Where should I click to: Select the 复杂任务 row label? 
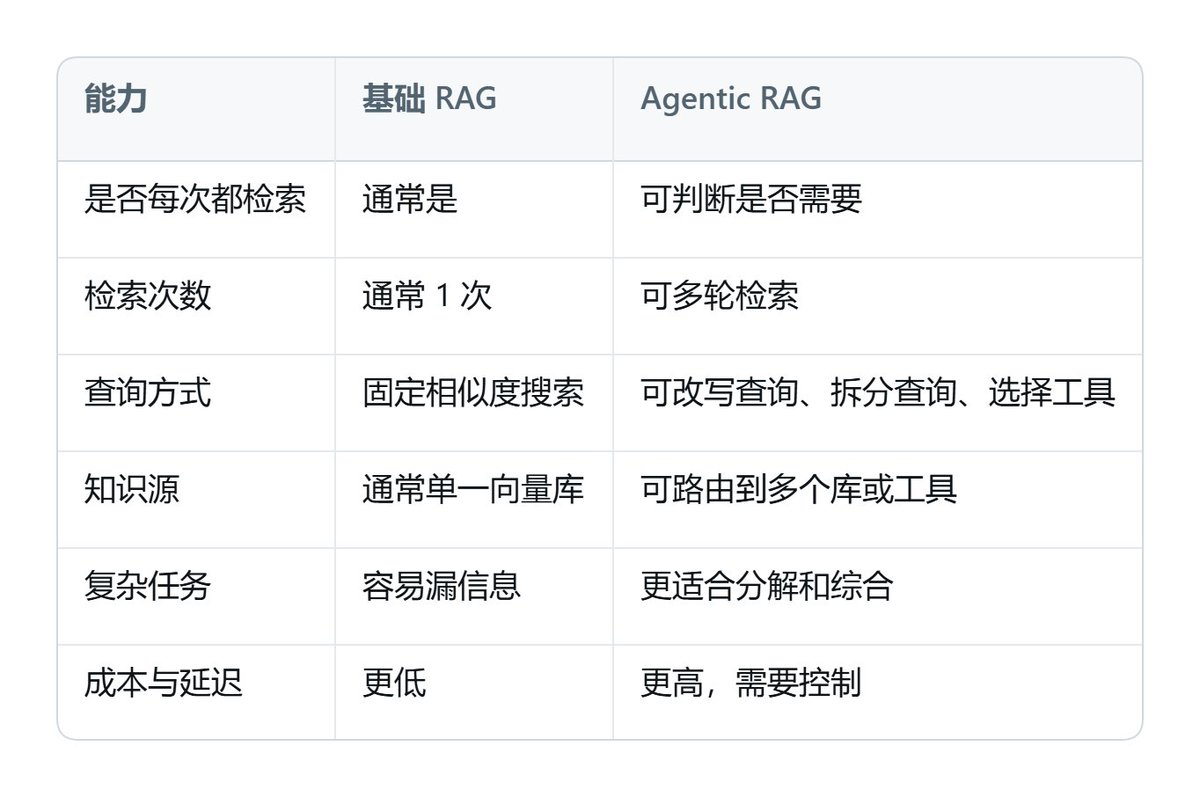pyautogui.click(x=148, y=586)
